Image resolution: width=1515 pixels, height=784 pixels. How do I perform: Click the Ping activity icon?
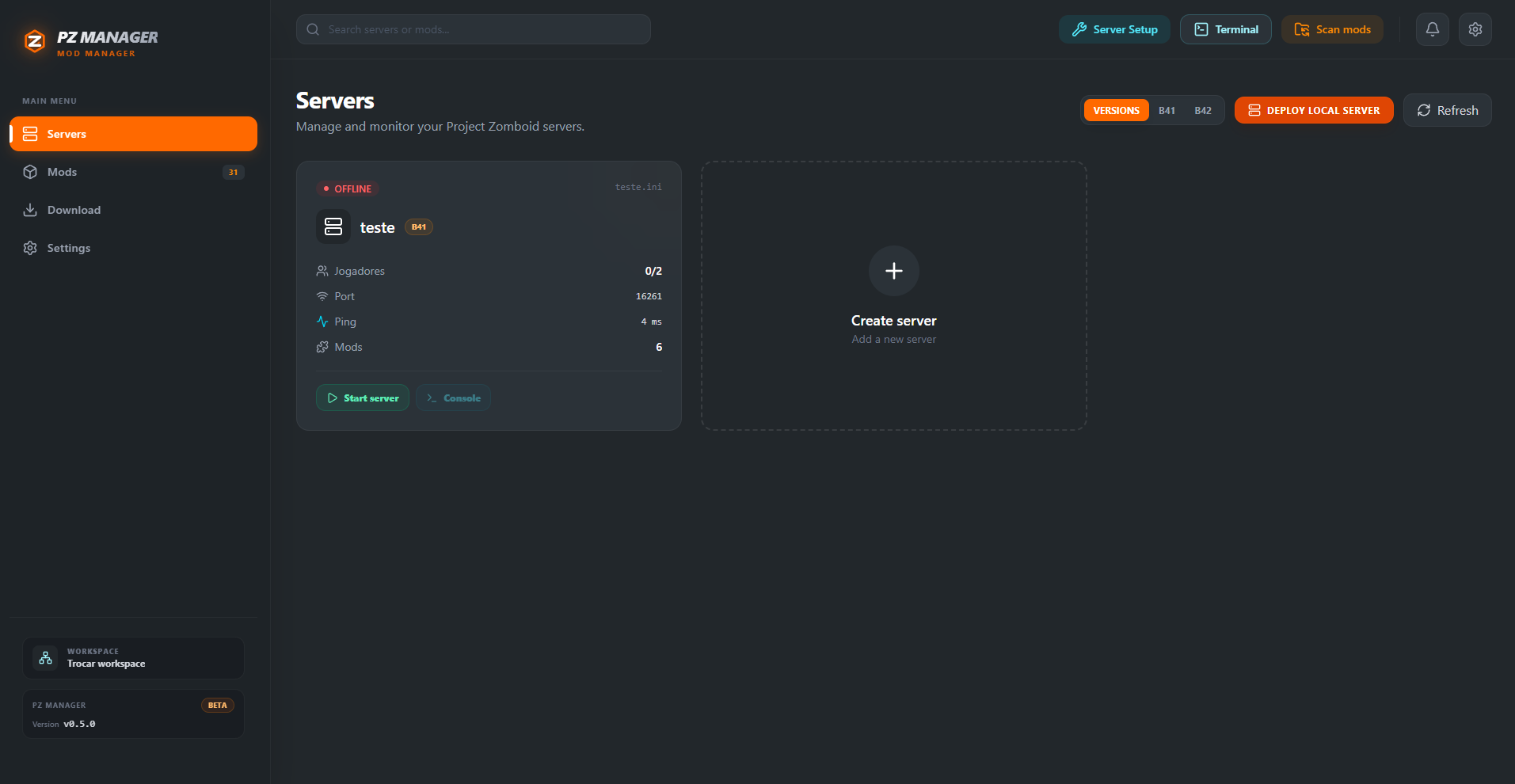pyautogui.click(x=322, y=322)
